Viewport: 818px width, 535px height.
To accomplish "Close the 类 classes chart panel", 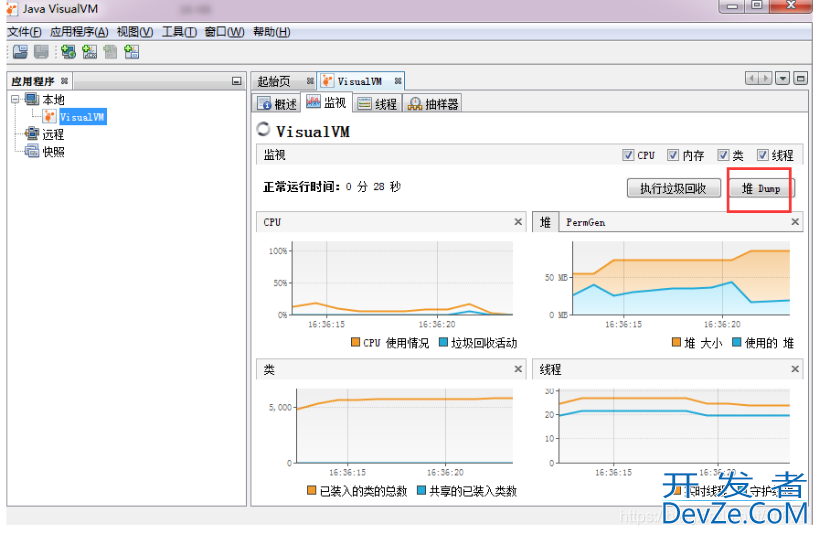I will pyautogui.click(x=518, y=369).
